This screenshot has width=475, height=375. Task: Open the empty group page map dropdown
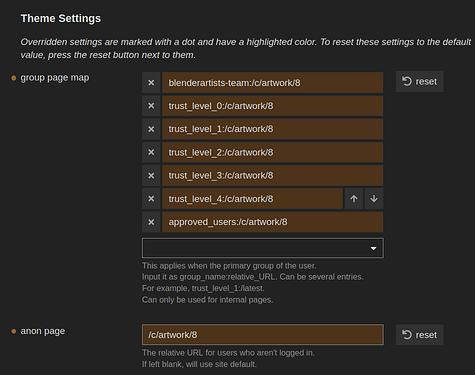[x=263, y=248]
